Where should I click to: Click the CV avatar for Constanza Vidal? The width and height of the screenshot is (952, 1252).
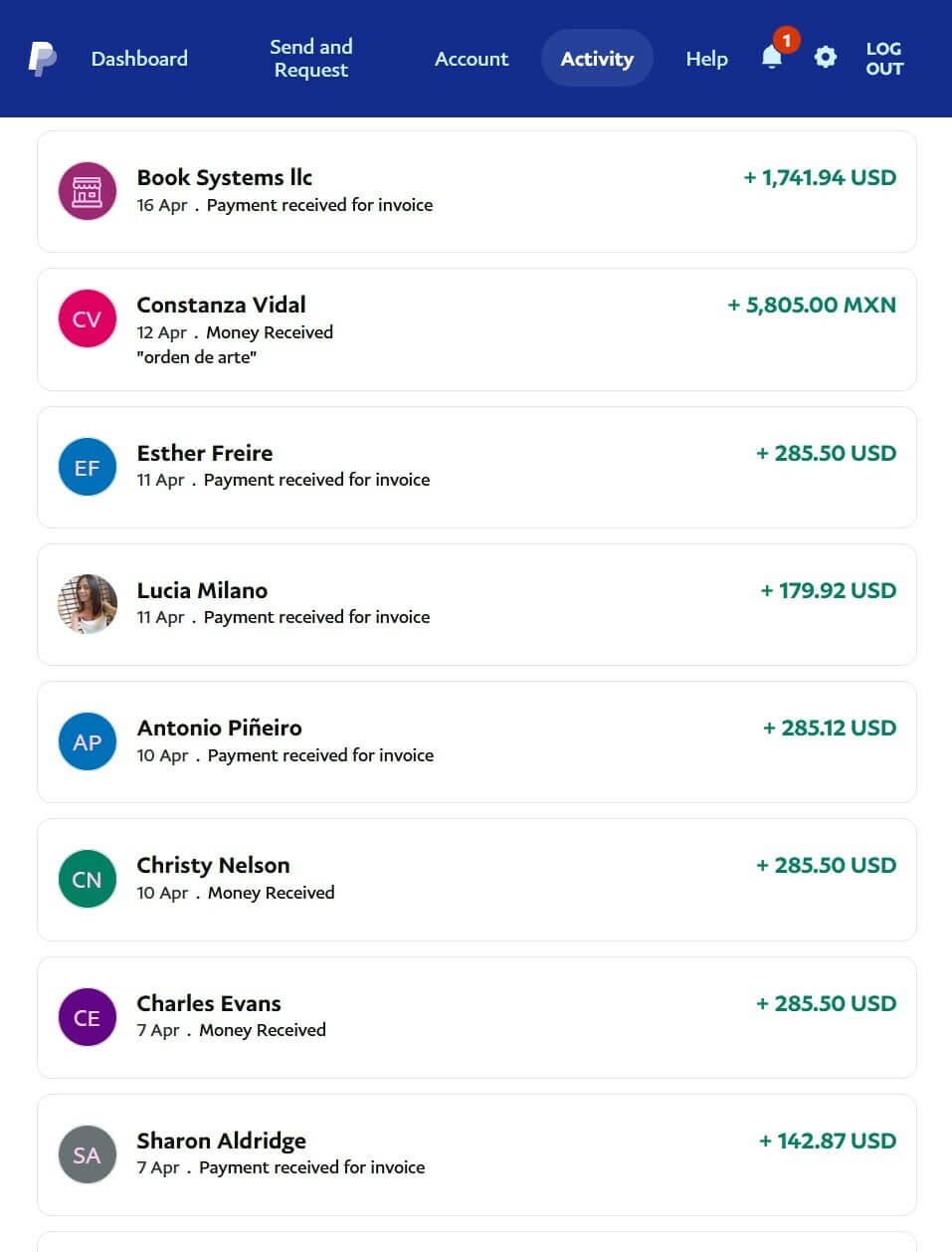tap(88, 318)
